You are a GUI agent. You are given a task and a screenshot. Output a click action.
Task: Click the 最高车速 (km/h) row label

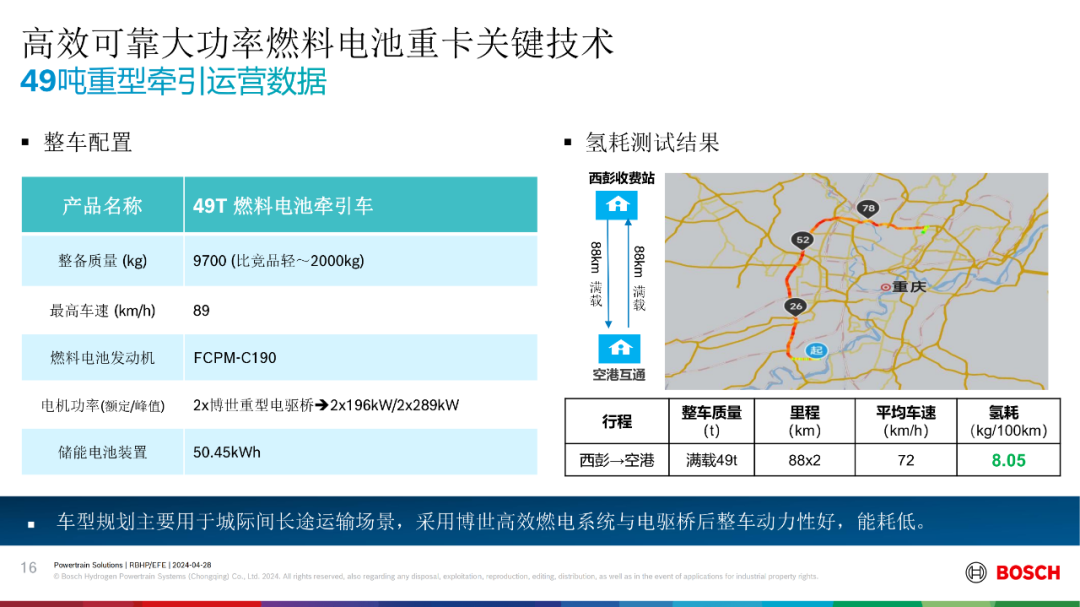click(x=103, y=311)
